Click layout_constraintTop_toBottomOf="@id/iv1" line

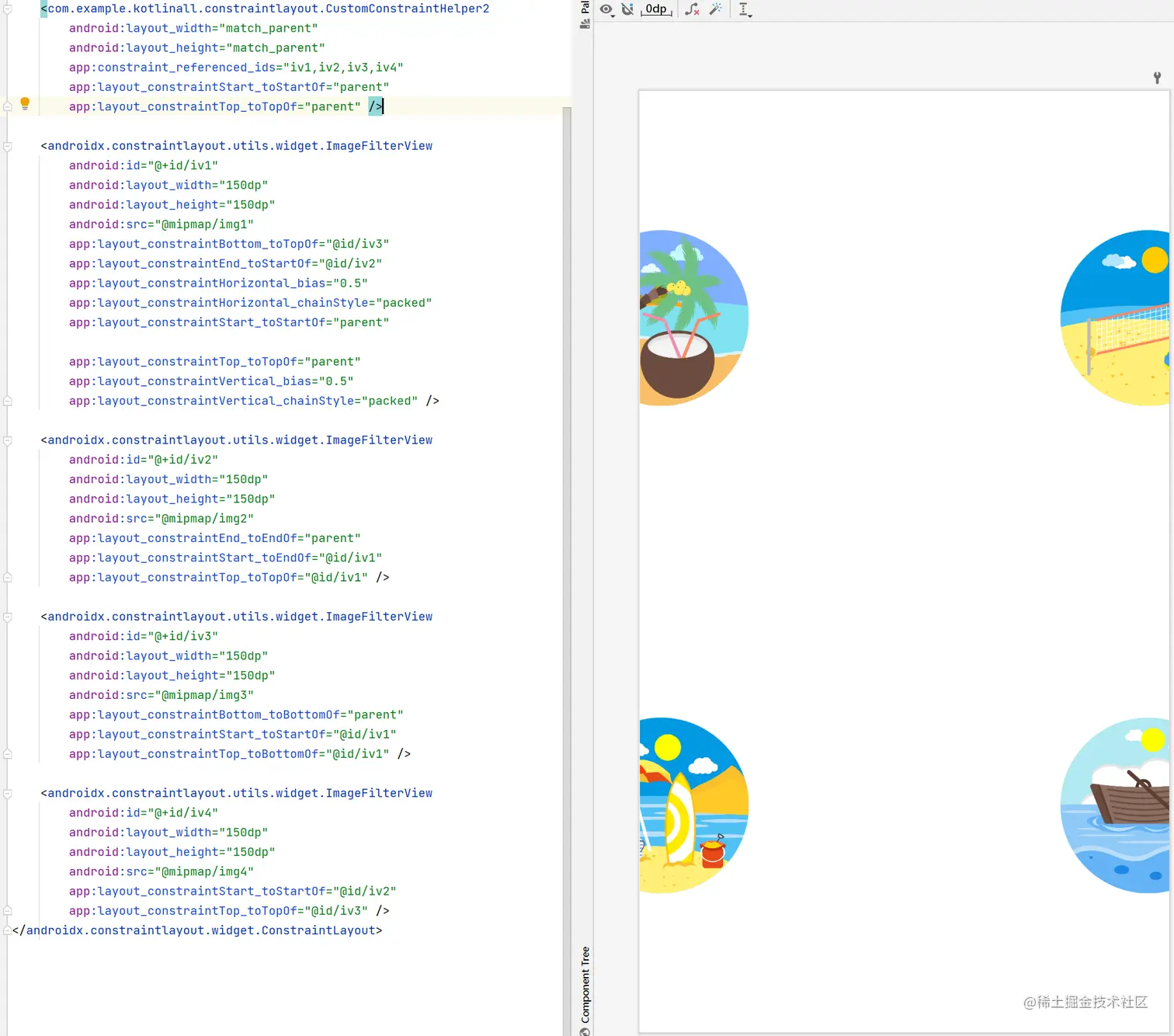click(240, 754)
